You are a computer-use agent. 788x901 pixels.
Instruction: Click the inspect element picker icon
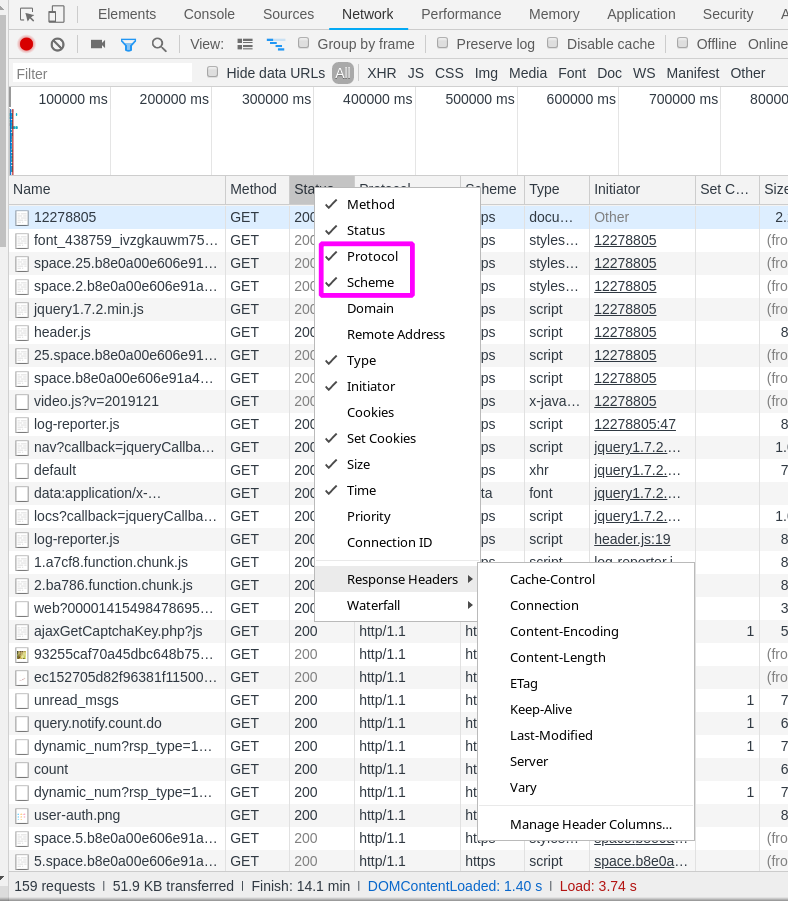coord(27,14)
